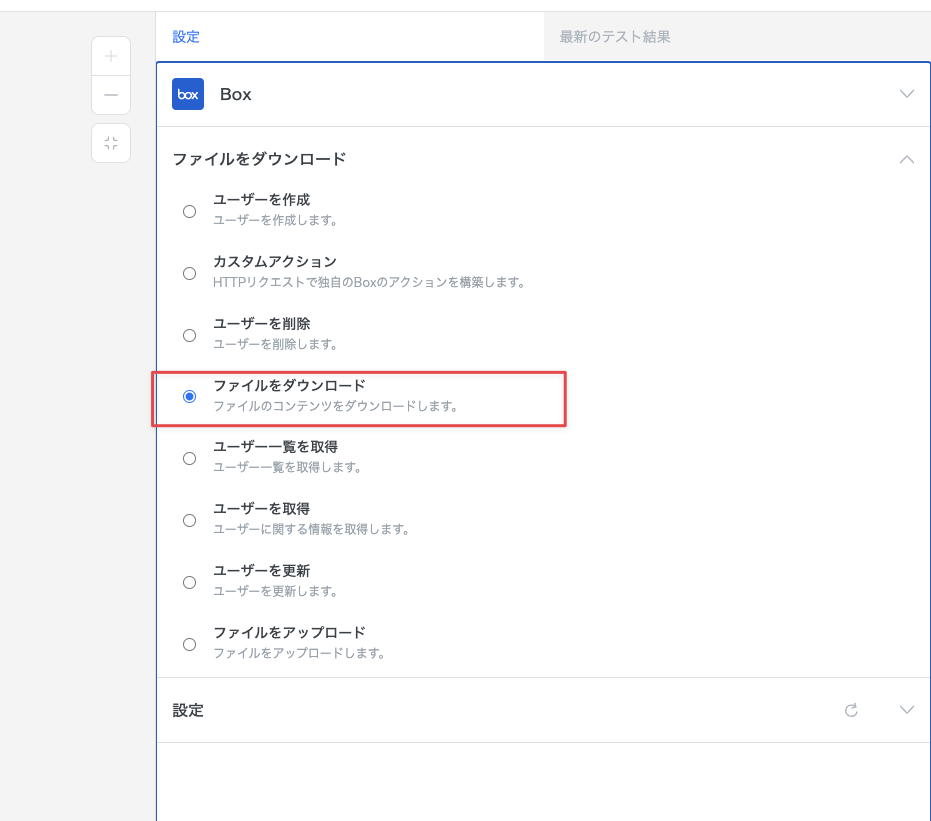Screen dimensions: 931x821
Task: Select the ユーザーを取得 radio button
Action: click(x=189, y=520)
